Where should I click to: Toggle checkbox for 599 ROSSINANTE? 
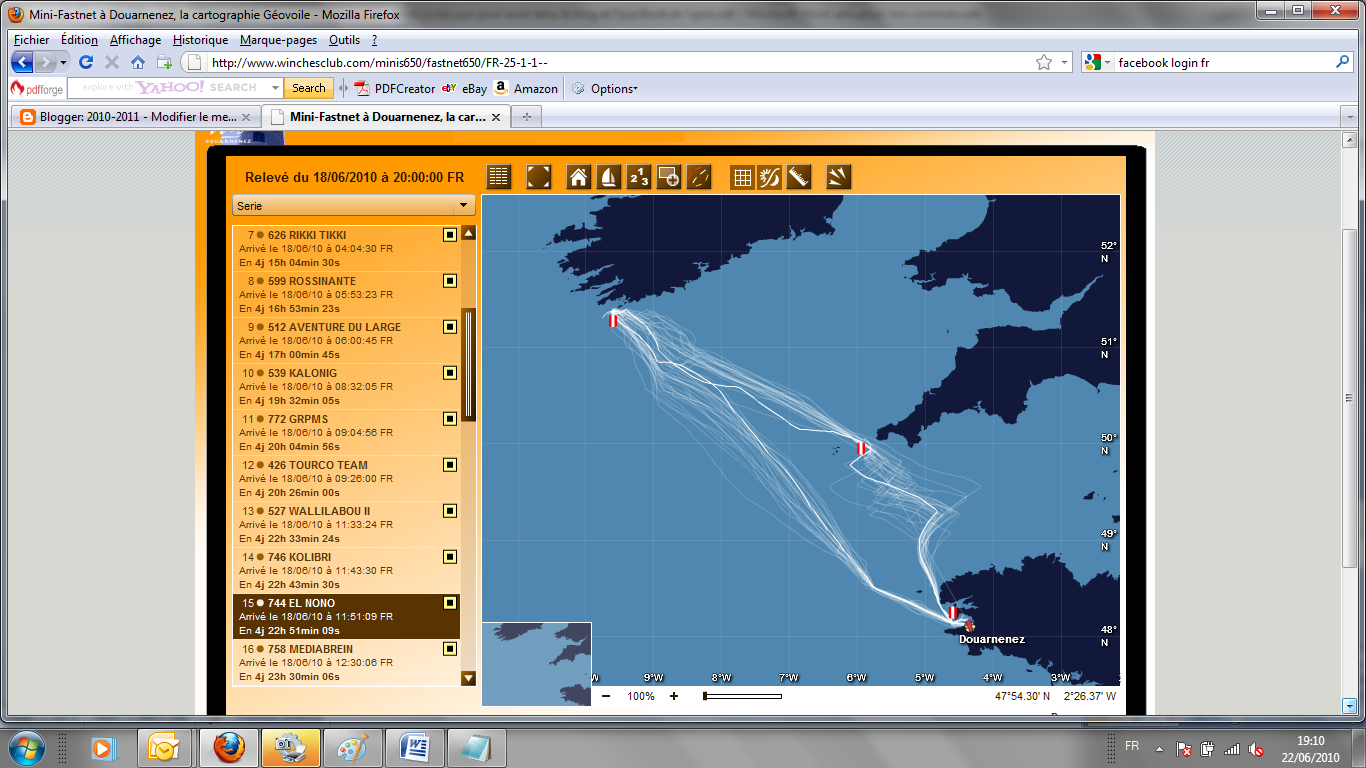pos(450,281)
